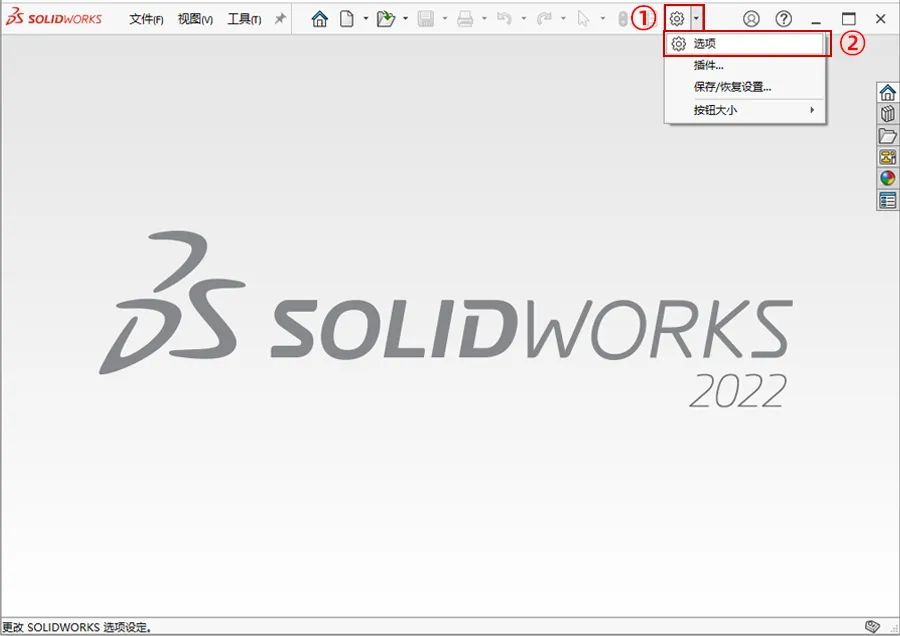
Task: Expand the Print dropdown arrow
Action: [x=484, y=18]
